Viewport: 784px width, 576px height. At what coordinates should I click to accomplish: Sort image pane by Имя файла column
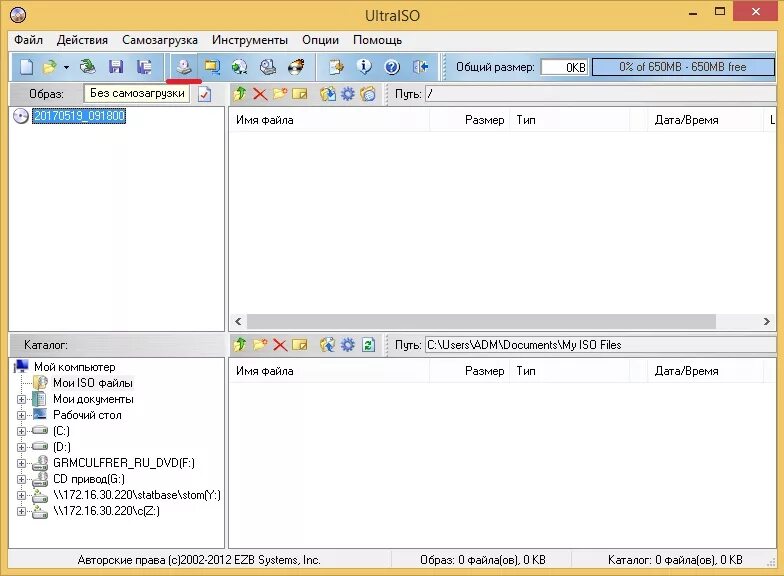(x=329, y=120)
